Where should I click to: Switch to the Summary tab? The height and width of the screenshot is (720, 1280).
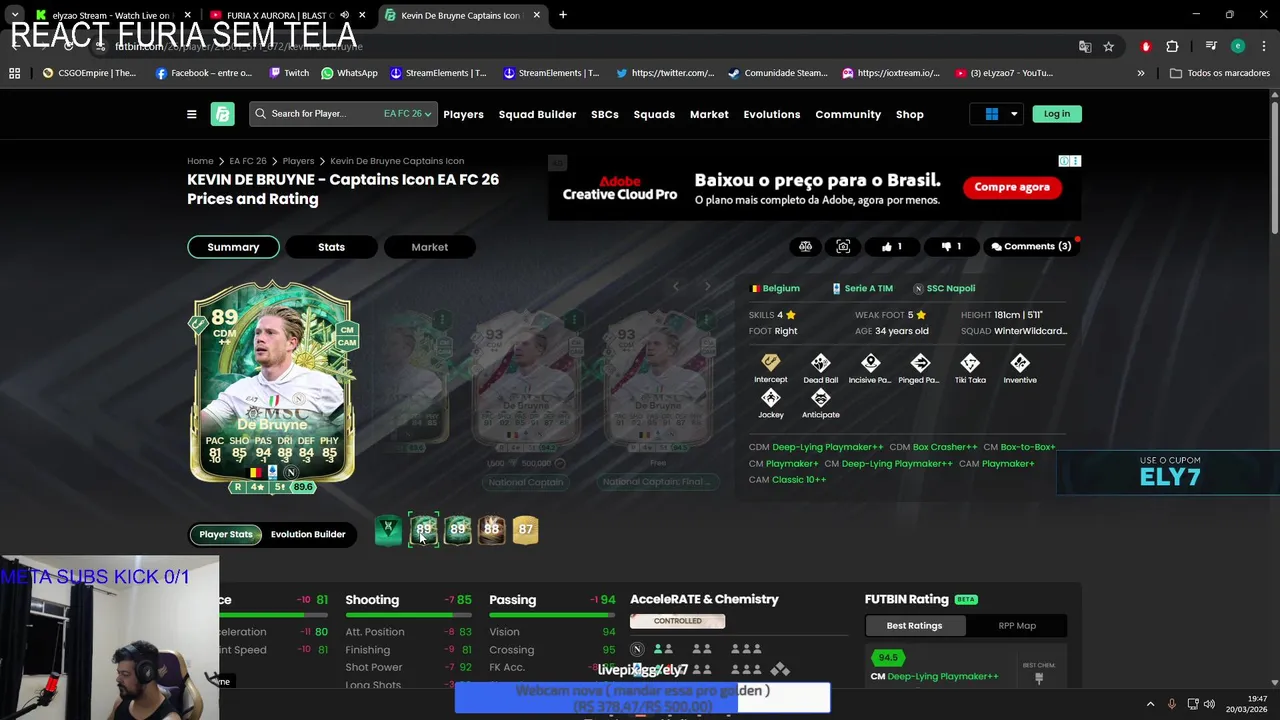coord(233,247)
